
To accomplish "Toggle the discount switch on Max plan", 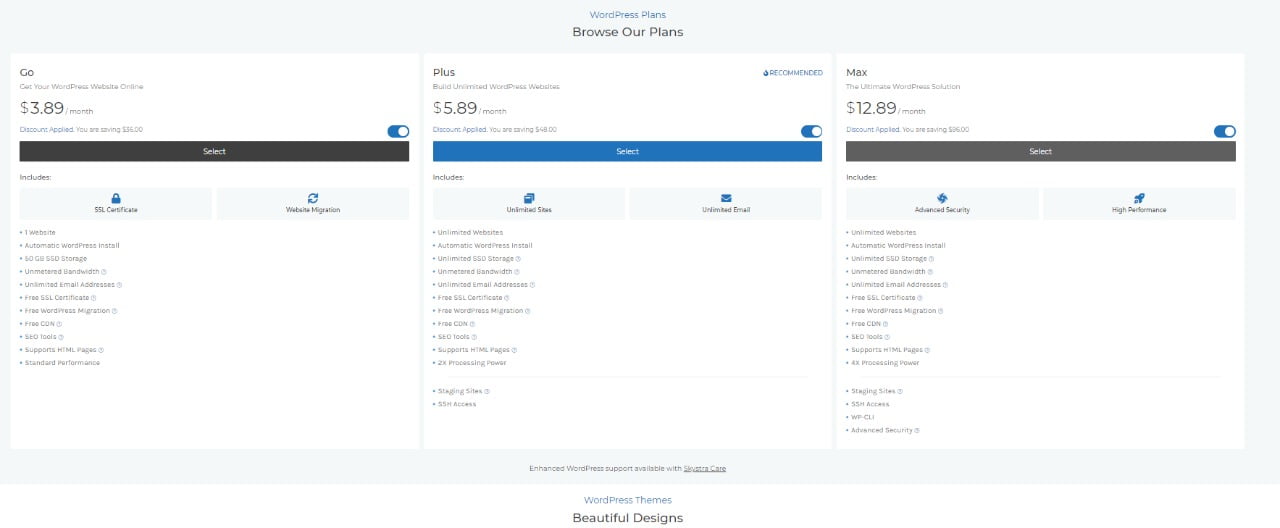I will point(1224,131).
